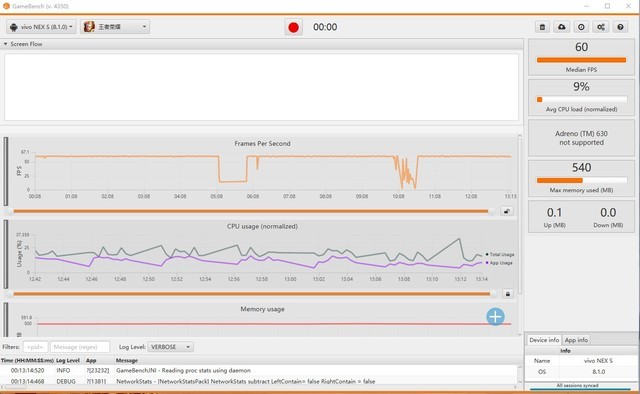
Task: Open the VERBOSE log level dropdown
Action: tap(170, 347)
